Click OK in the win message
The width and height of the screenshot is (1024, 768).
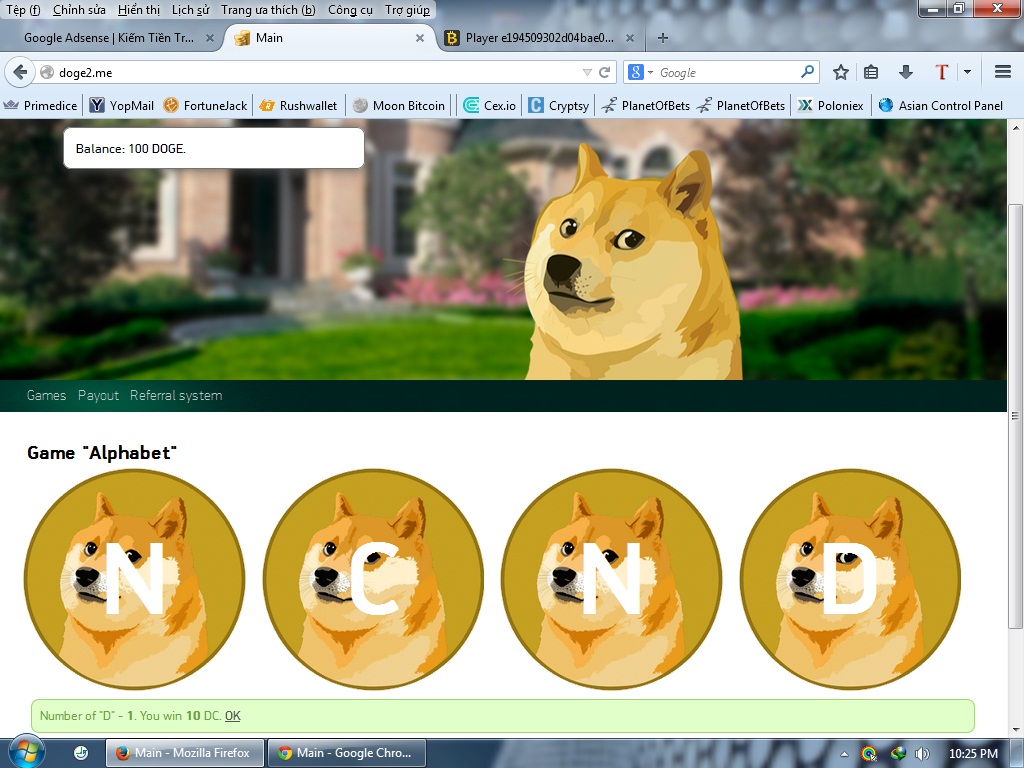click(x=232, y=716)
